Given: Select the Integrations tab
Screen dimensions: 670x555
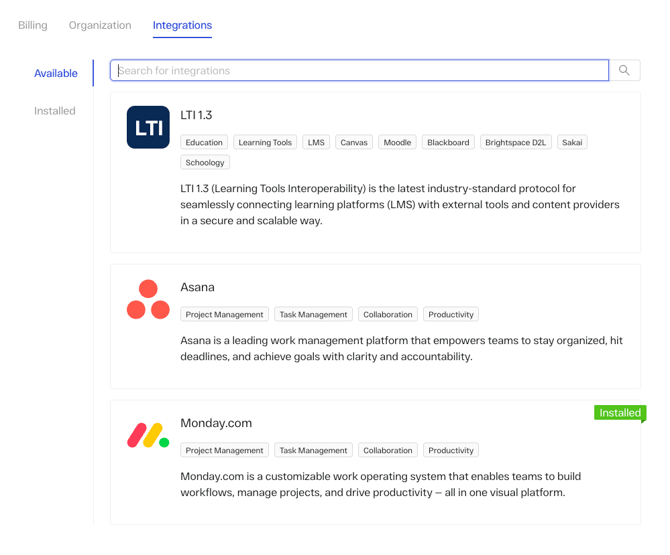Looking at the screenshot, I should [182, 25].
